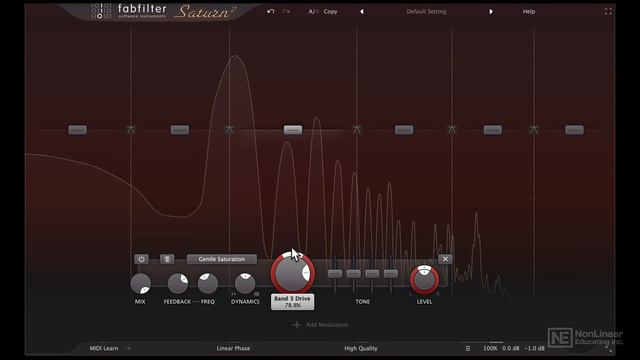
Task: Toggle the band power bypass button
Action: coord(141,259)
